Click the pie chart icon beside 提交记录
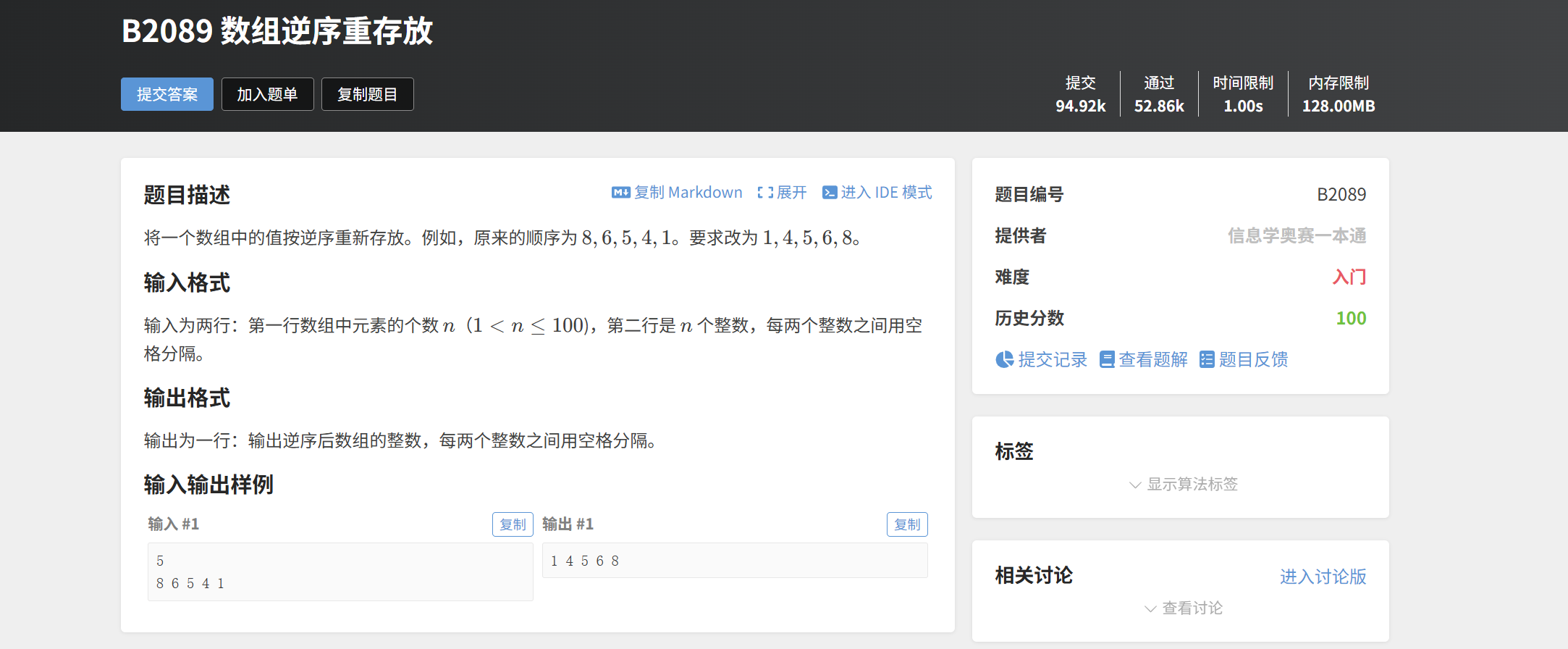This screenshot has width=1568, height=649. click(1004, 360)
